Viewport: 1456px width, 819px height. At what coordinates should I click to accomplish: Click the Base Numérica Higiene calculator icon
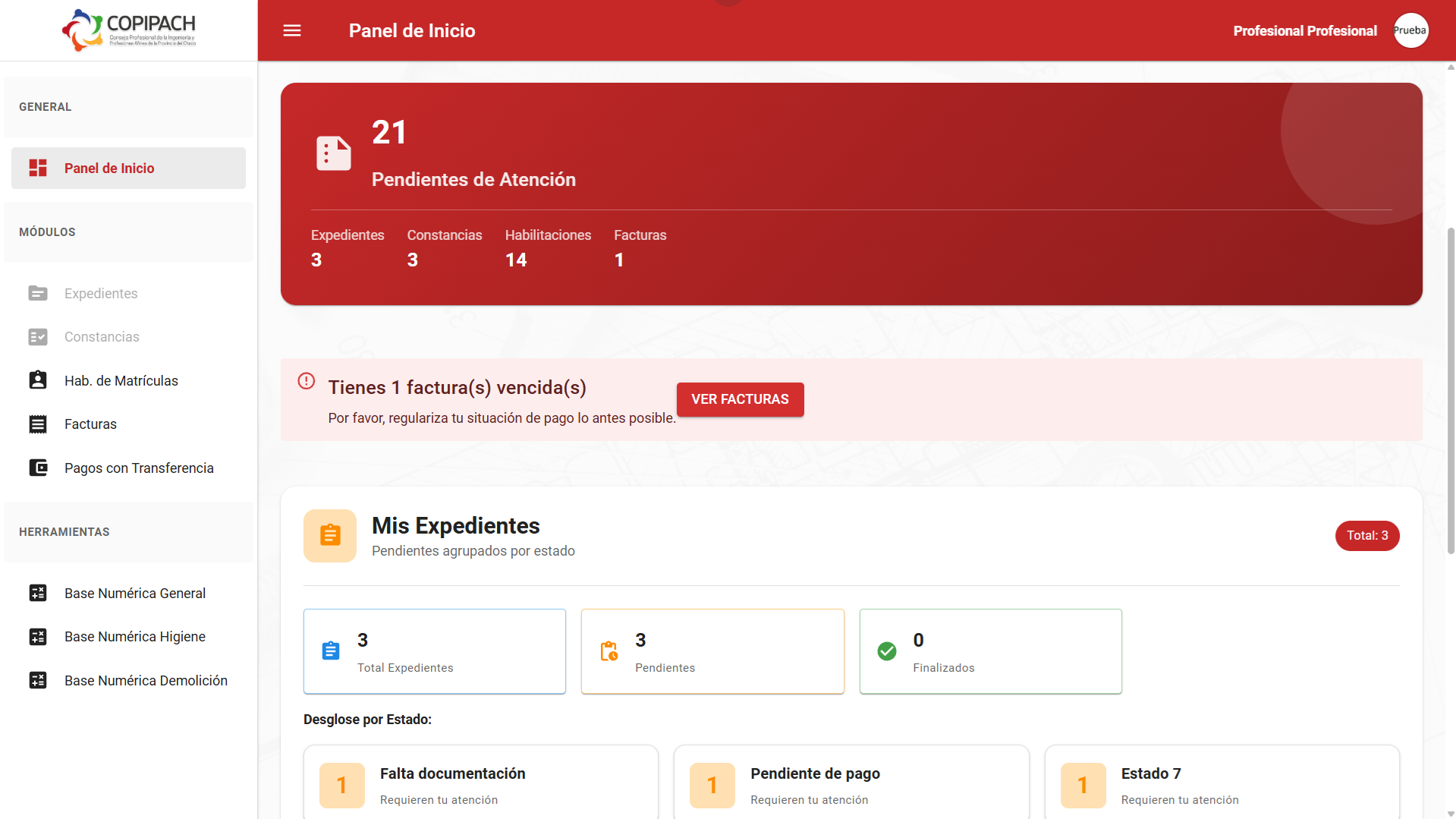point(38,637)
